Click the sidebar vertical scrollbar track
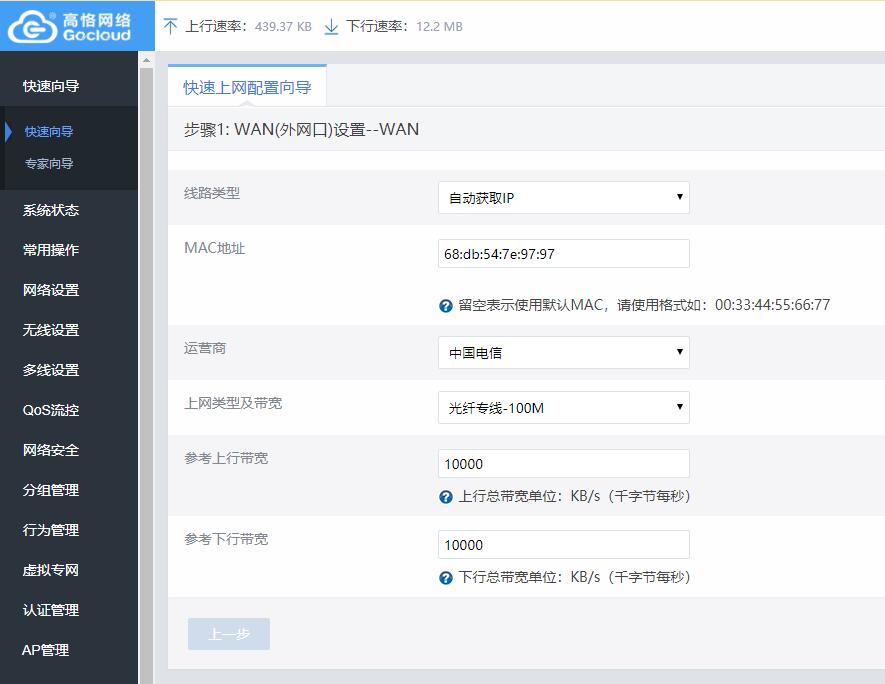Screen dimensions: 885x684 click(146, 375)
